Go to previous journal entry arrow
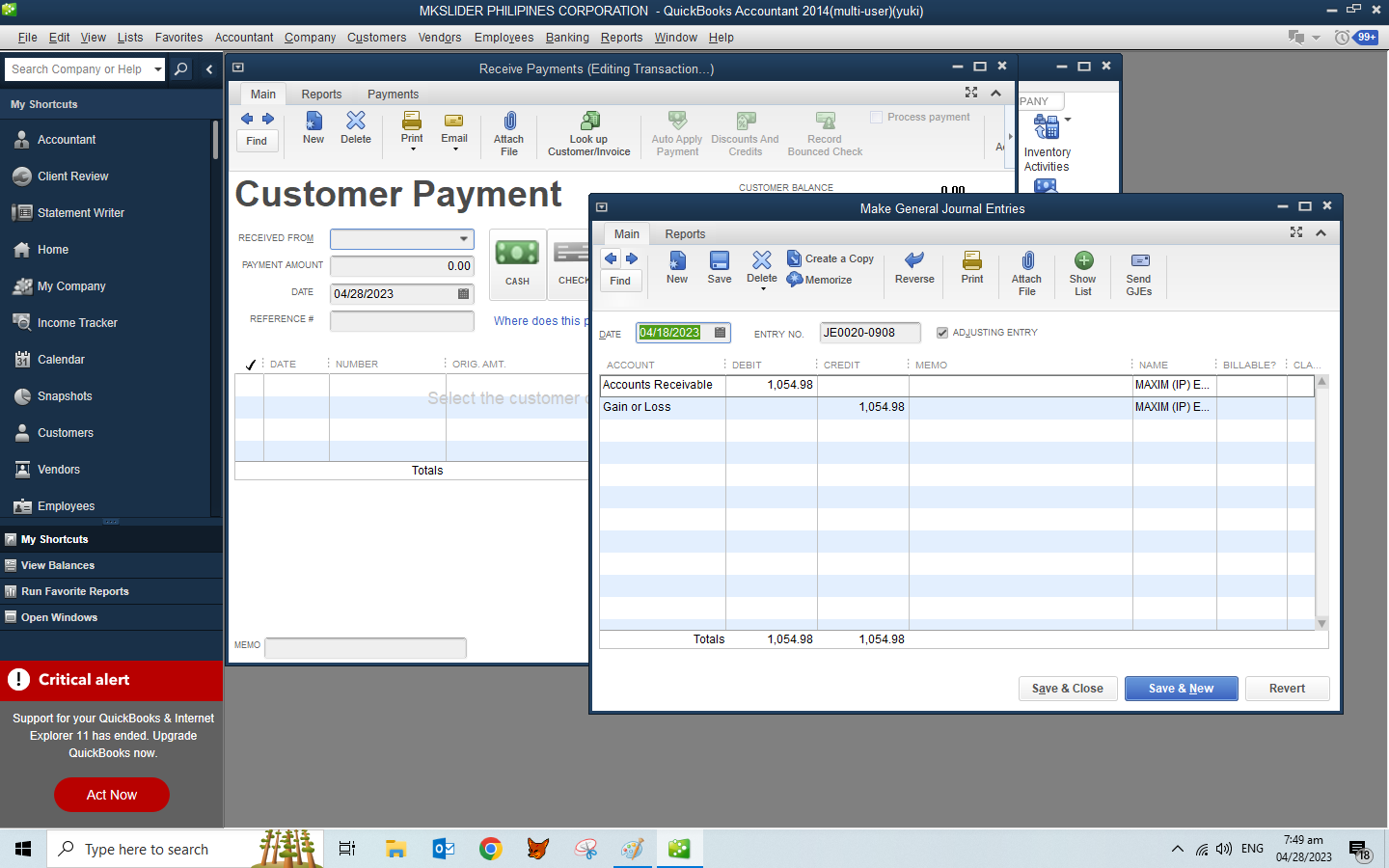 tap(611, 258)
